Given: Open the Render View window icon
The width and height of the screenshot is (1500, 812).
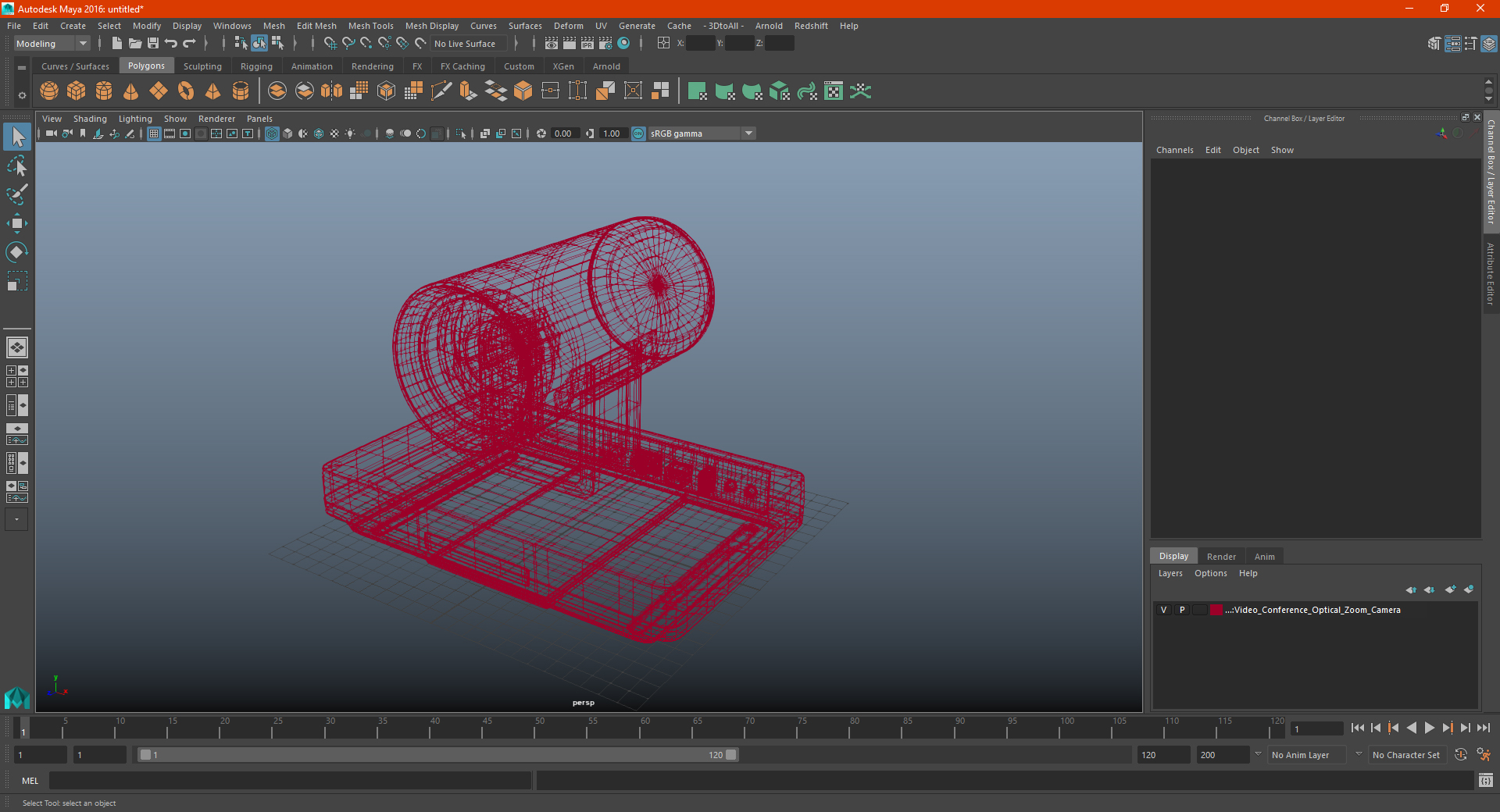Looking at the screenshot, I should coord(552,44).
